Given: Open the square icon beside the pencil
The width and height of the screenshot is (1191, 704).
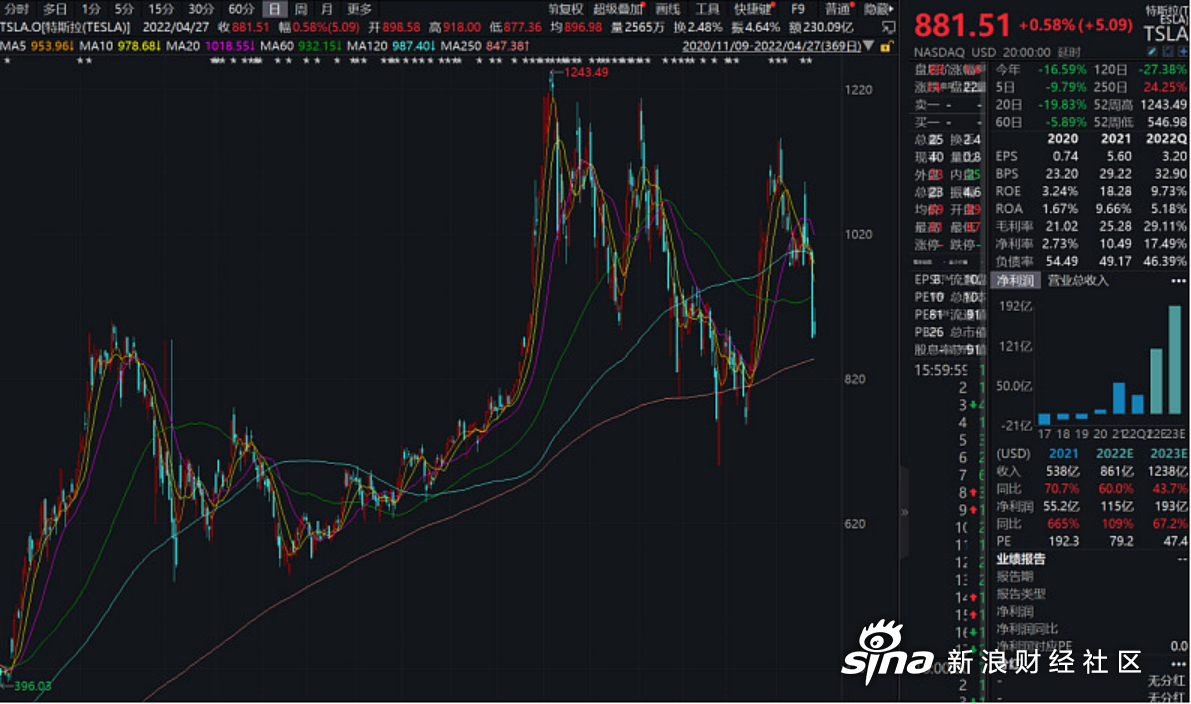Looking at the screenshot, I should tap(1167, 52).
